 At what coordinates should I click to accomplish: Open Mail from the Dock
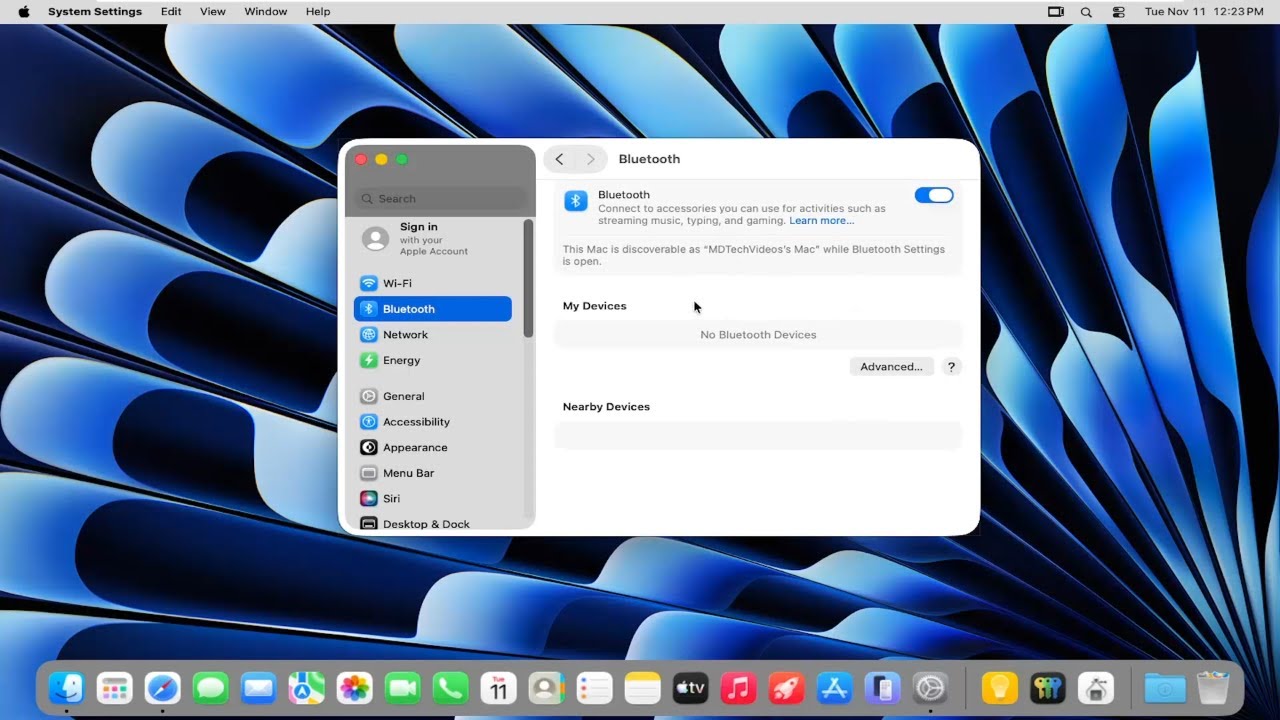click(259, 688)
